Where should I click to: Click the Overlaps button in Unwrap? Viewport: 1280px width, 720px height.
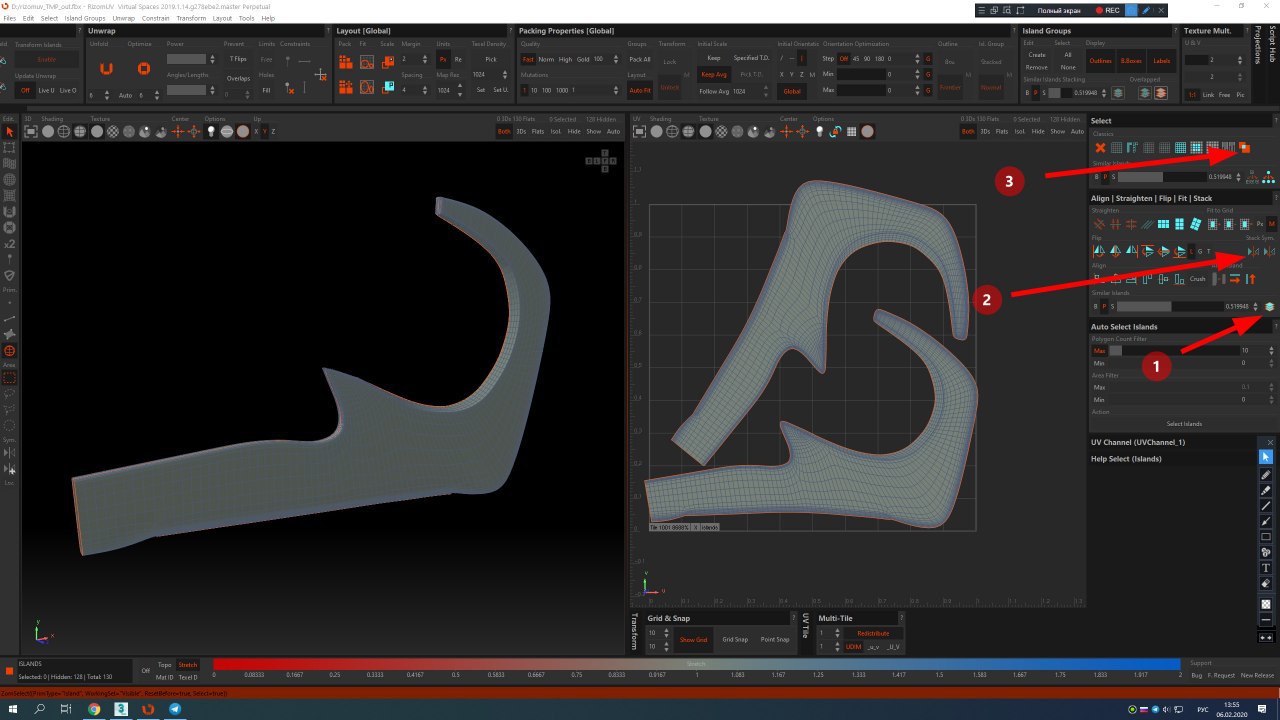click(238, 78)
